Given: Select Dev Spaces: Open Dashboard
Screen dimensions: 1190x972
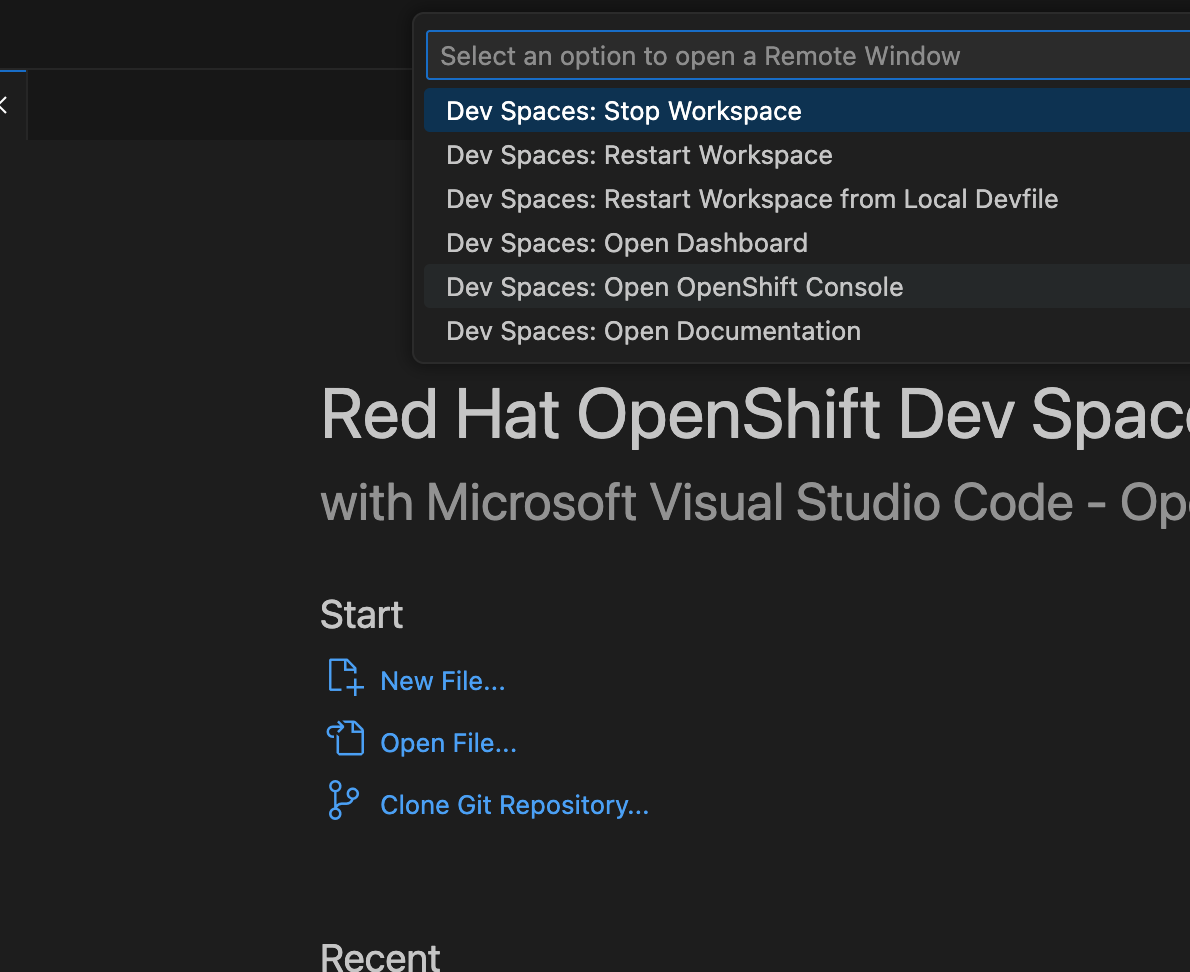Looking at the screenshot, I should pyautogui.click(x=627, y=243).
